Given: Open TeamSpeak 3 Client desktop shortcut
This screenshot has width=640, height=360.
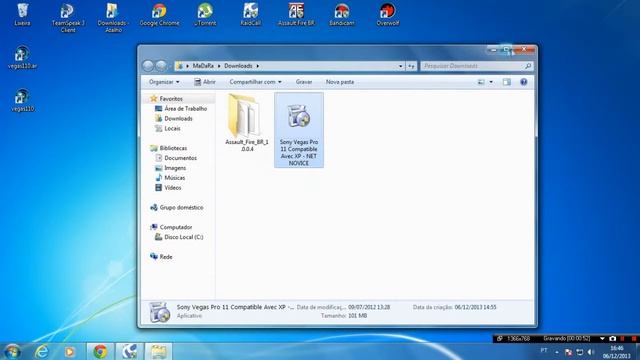Looking at the screenshot, I should pyautogui.click(x=68, y=18).
